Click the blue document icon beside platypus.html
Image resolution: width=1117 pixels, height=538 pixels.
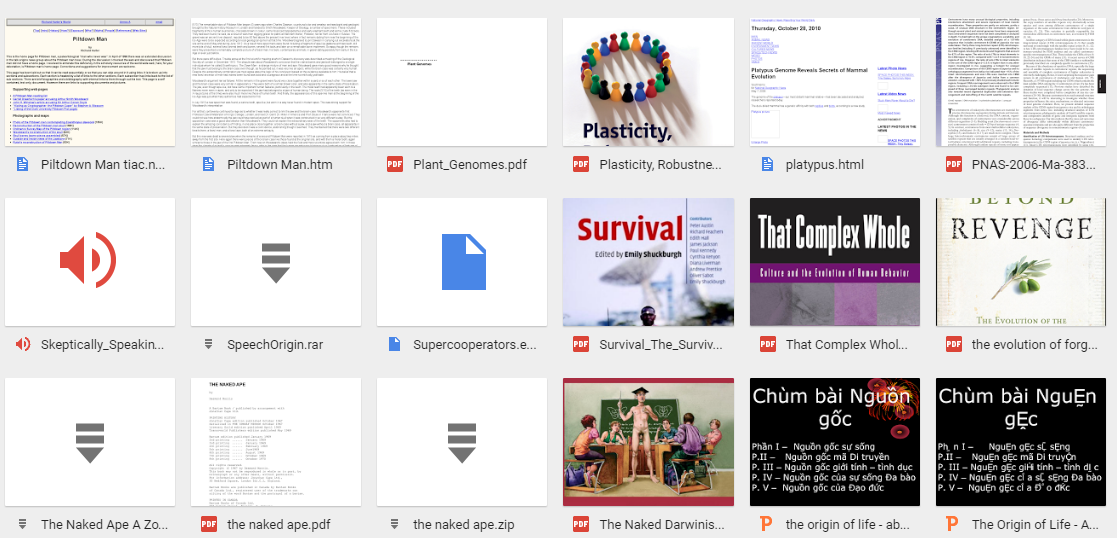pos(767,165)
